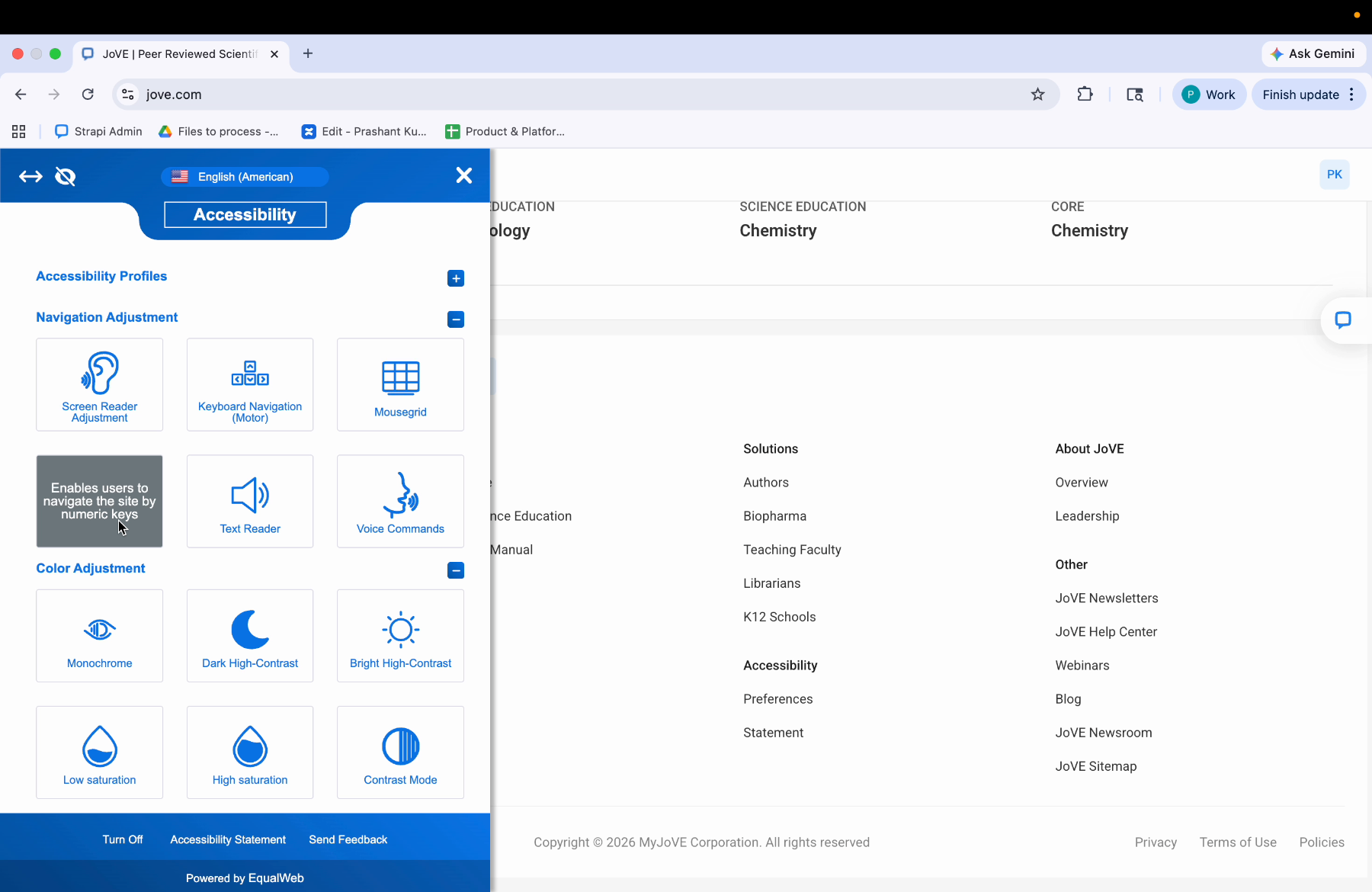The width and height of the screenshot is (1372, 892).
Task: Turn on High saturation
Action: [x=250, y=752]
